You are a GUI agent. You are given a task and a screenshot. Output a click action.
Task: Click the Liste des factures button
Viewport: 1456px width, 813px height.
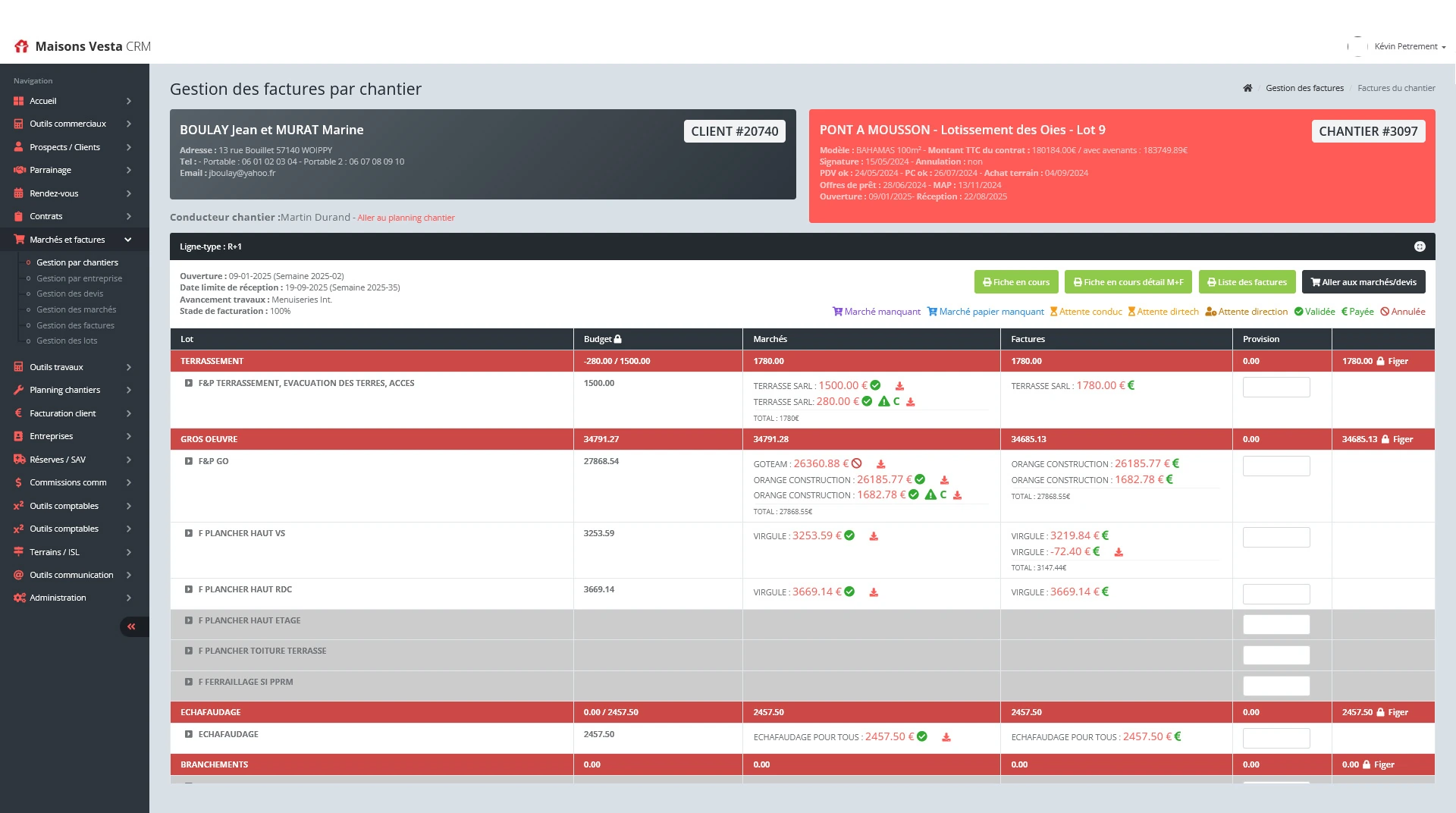(x=1247, y=282)
